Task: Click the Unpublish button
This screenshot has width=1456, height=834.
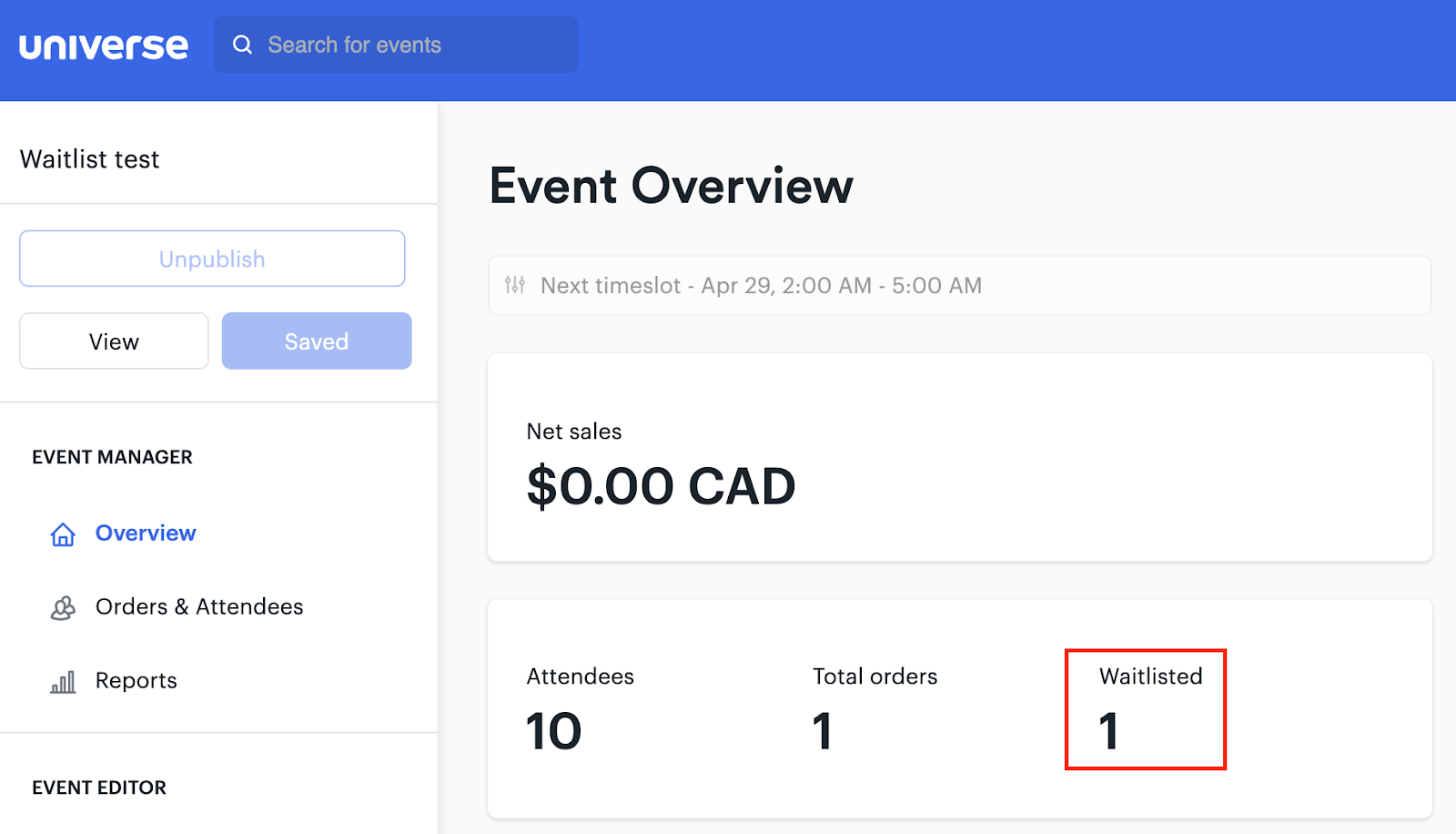Action: coord(211,258)
